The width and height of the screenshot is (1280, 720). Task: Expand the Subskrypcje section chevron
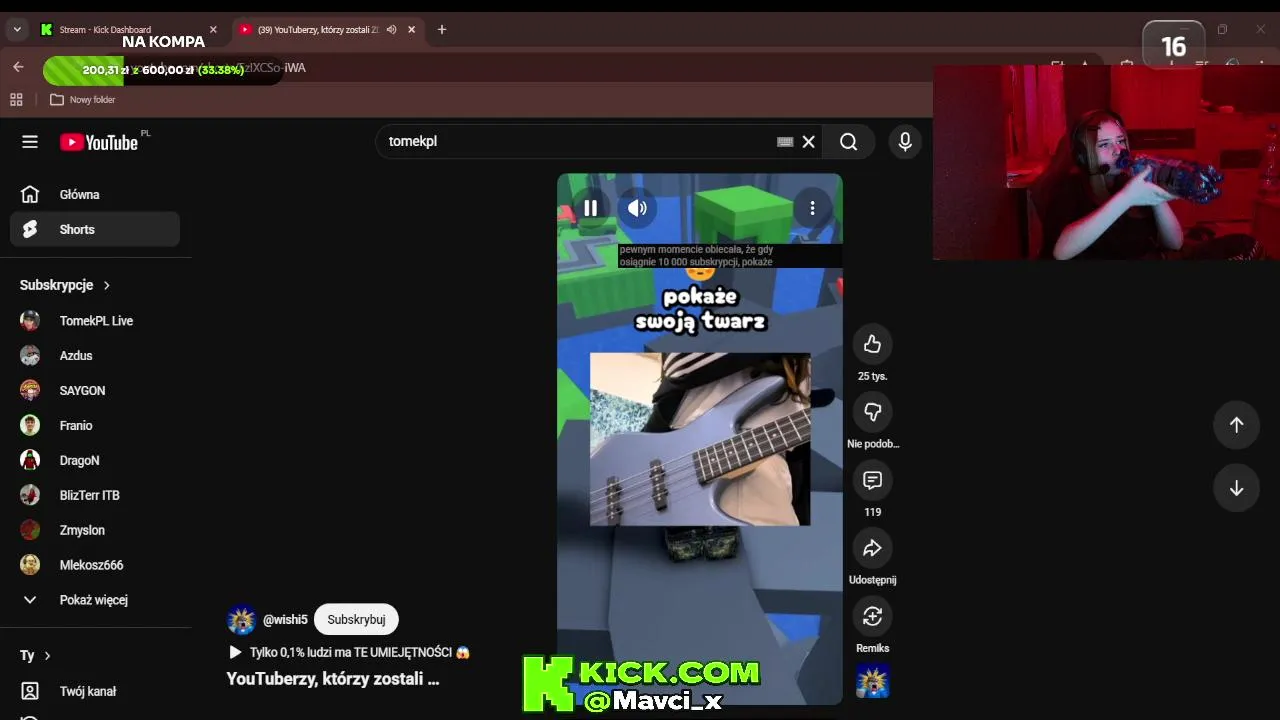pyautogui.click(x=107, y=285)
